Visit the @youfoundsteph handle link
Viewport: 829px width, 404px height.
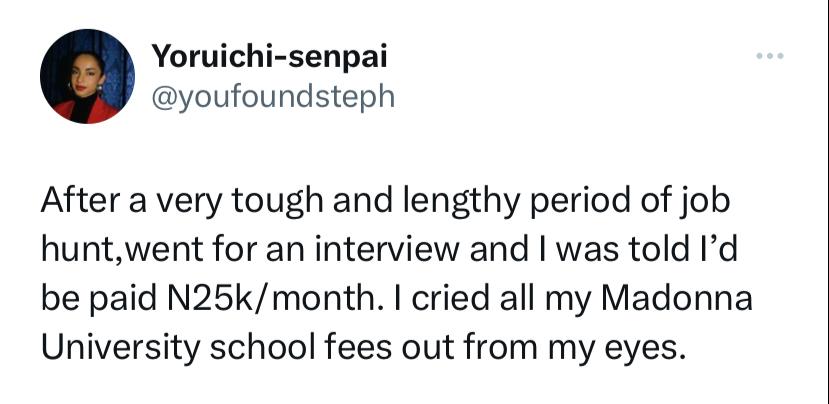[273, 97]
